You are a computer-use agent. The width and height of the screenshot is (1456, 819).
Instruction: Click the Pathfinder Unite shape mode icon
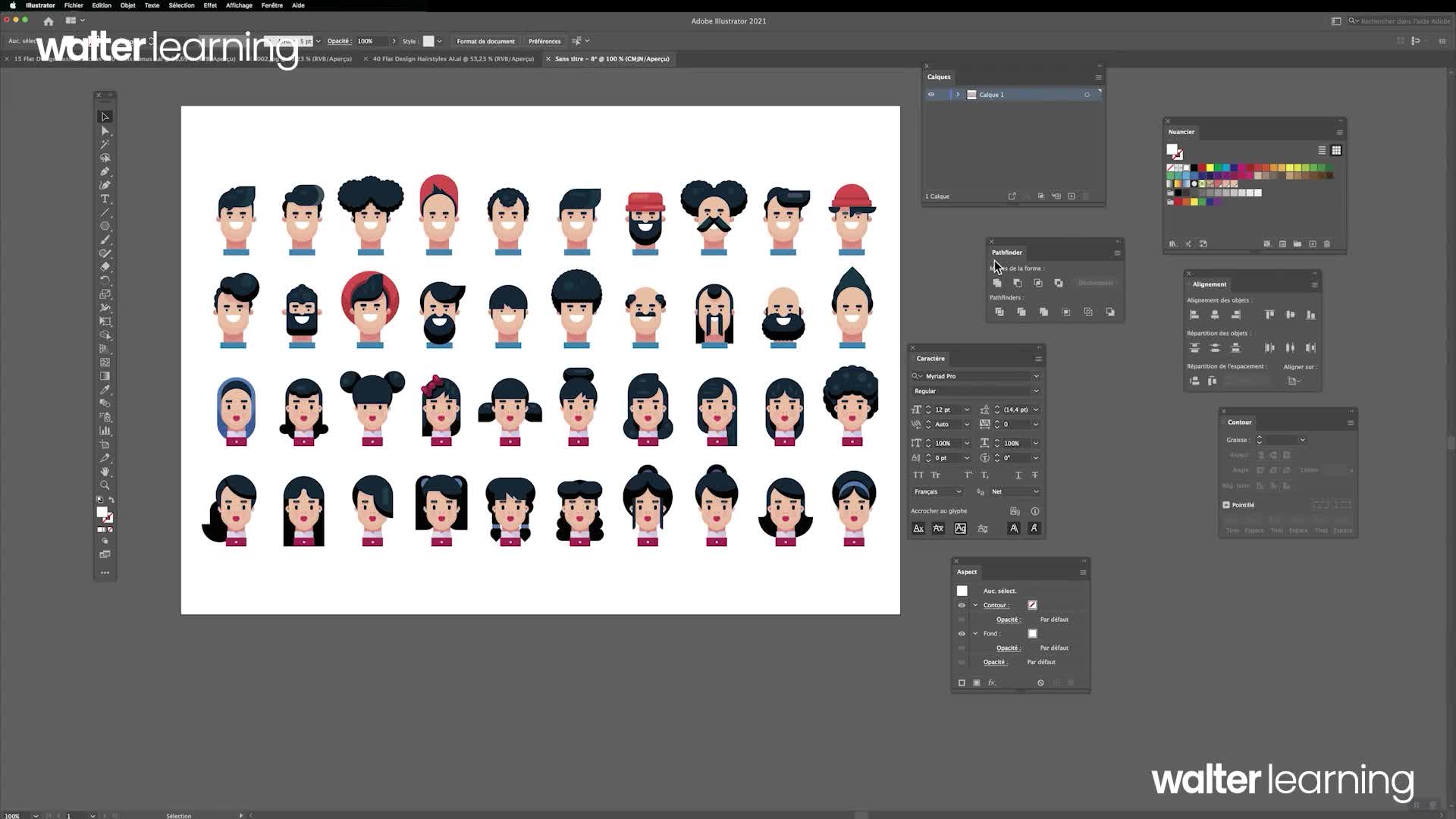tap(997, 283)
